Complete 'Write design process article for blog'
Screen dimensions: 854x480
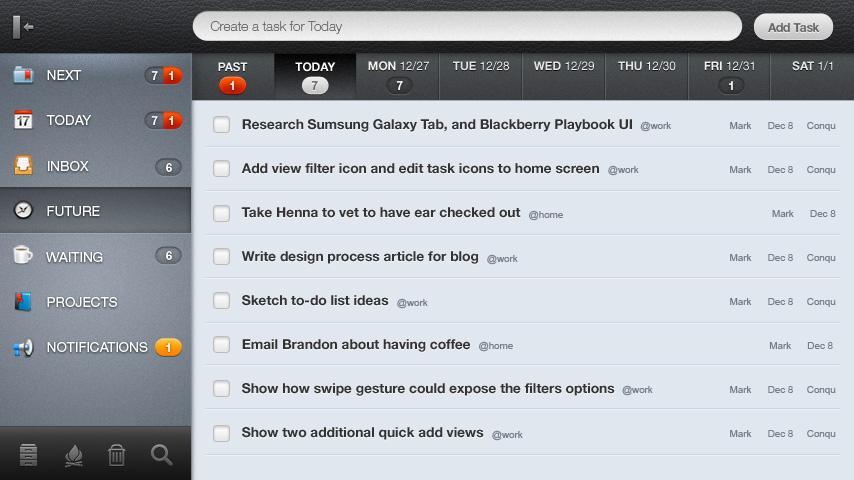(222, 257)
